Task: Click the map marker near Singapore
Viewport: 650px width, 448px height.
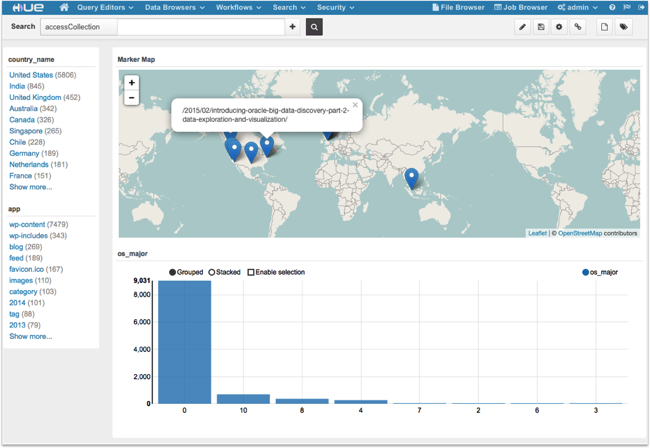Action: pos(411,179)
